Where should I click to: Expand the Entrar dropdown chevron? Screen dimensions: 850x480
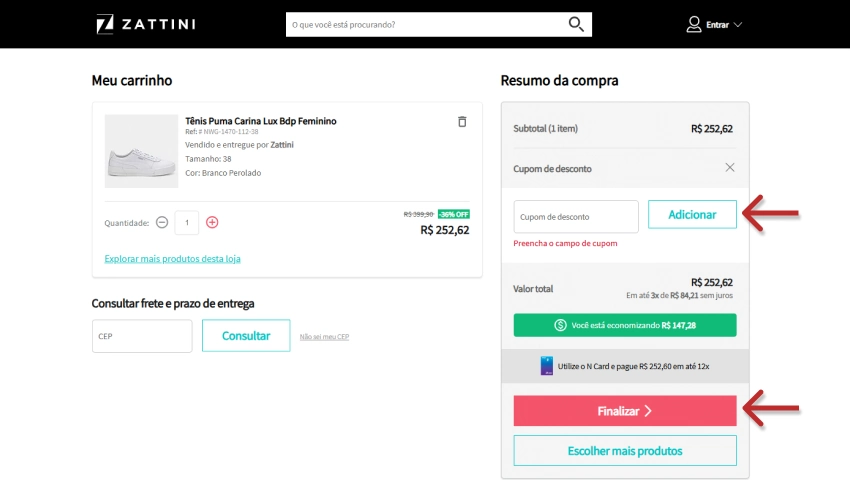[738, 24]
